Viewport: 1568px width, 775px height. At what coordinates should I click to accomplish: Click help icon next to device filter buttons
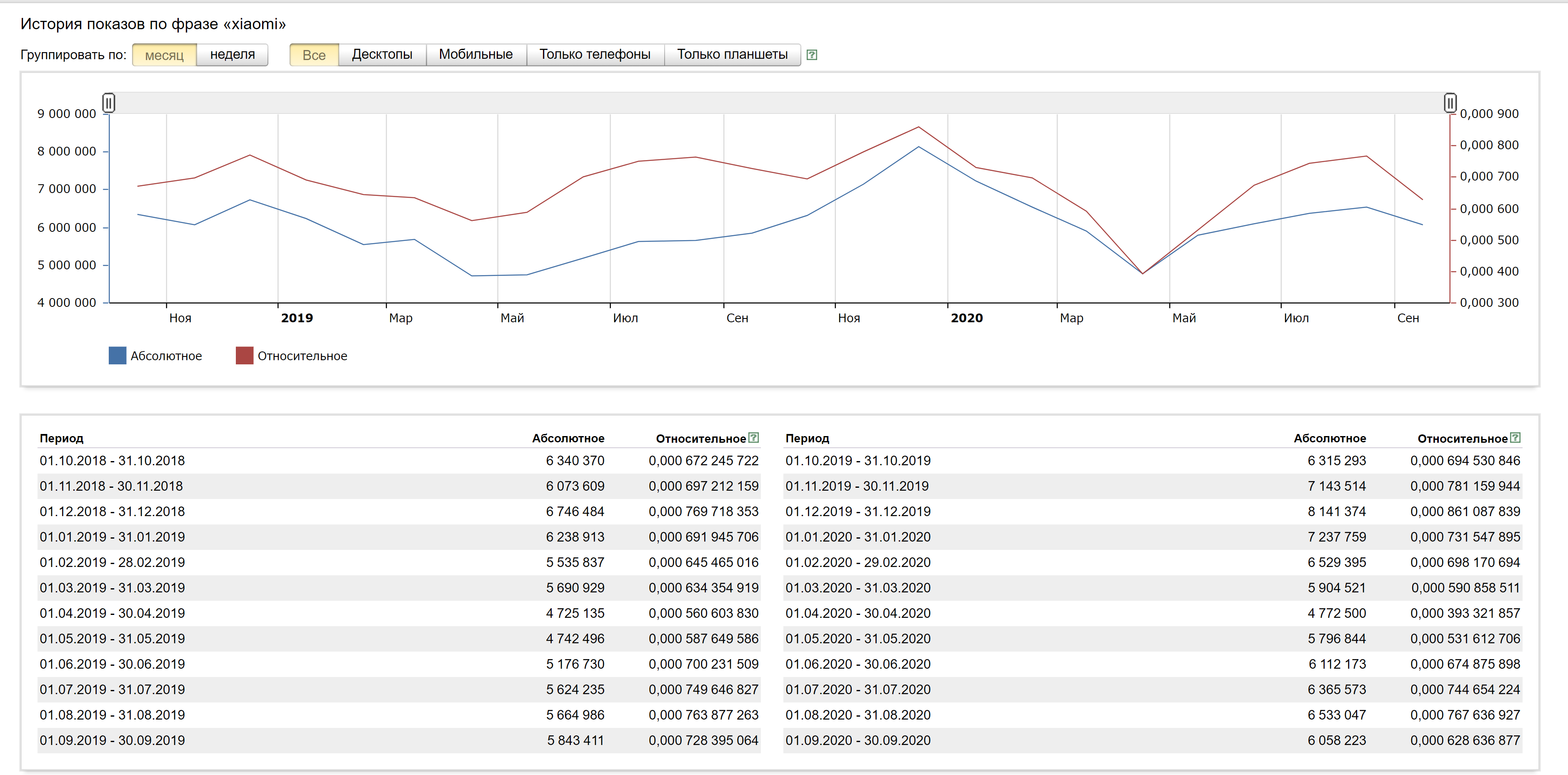811,55
